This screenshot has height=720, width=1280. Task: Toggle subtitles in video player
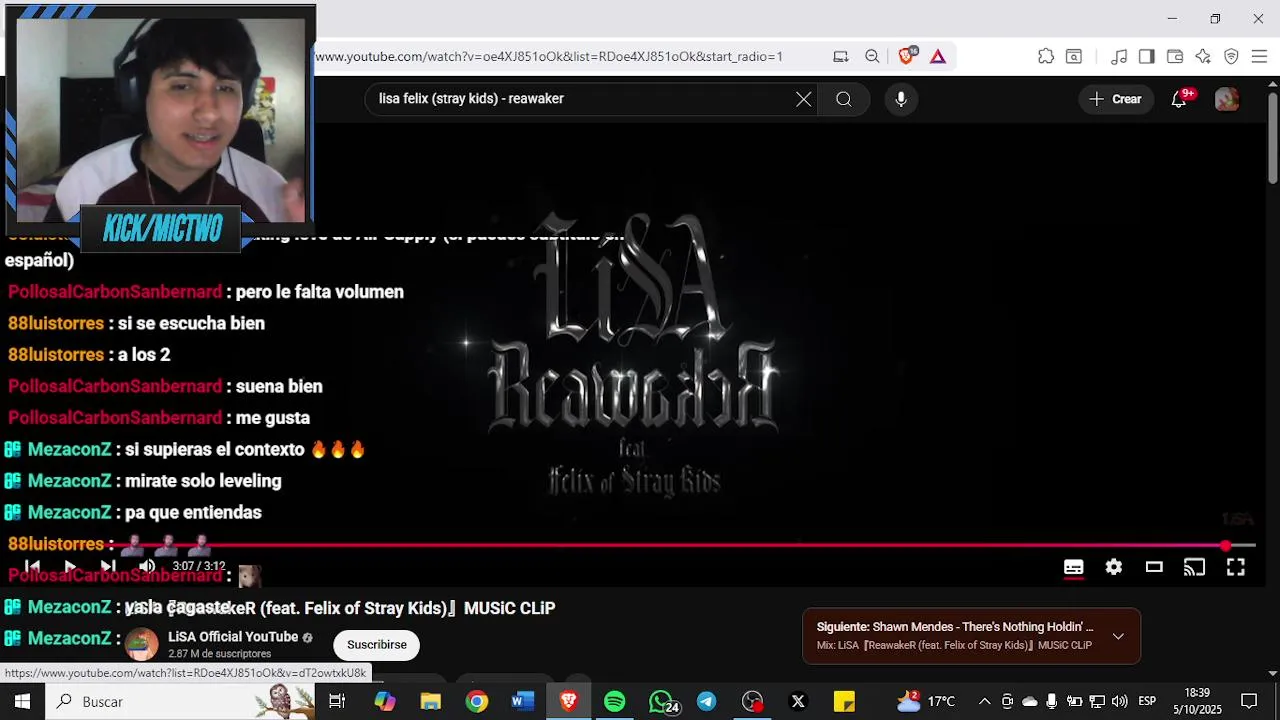pyautogui.click(x=1073, y=567)
